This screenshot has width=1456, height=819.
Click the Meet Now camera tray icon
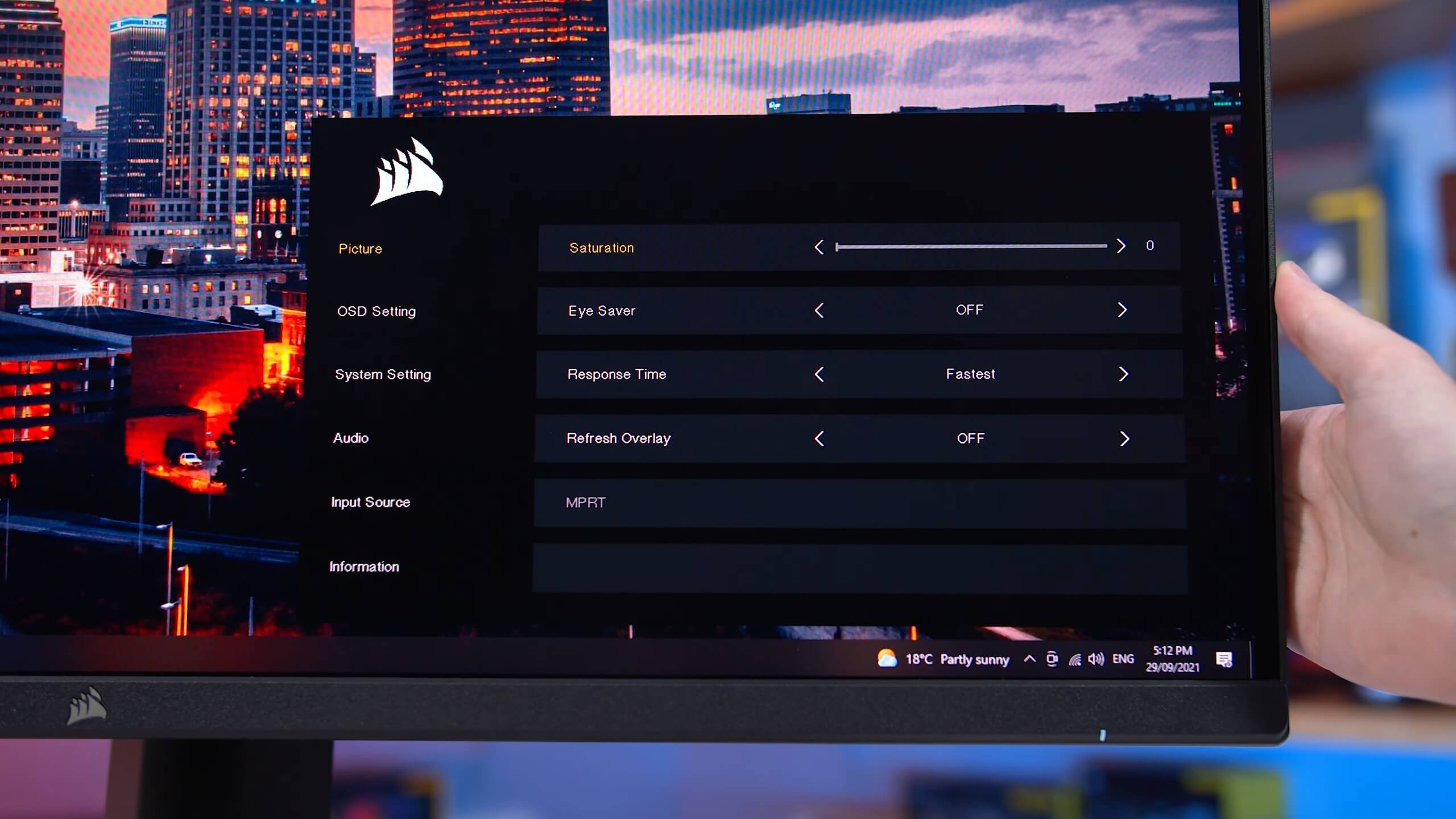[1052, 659]
